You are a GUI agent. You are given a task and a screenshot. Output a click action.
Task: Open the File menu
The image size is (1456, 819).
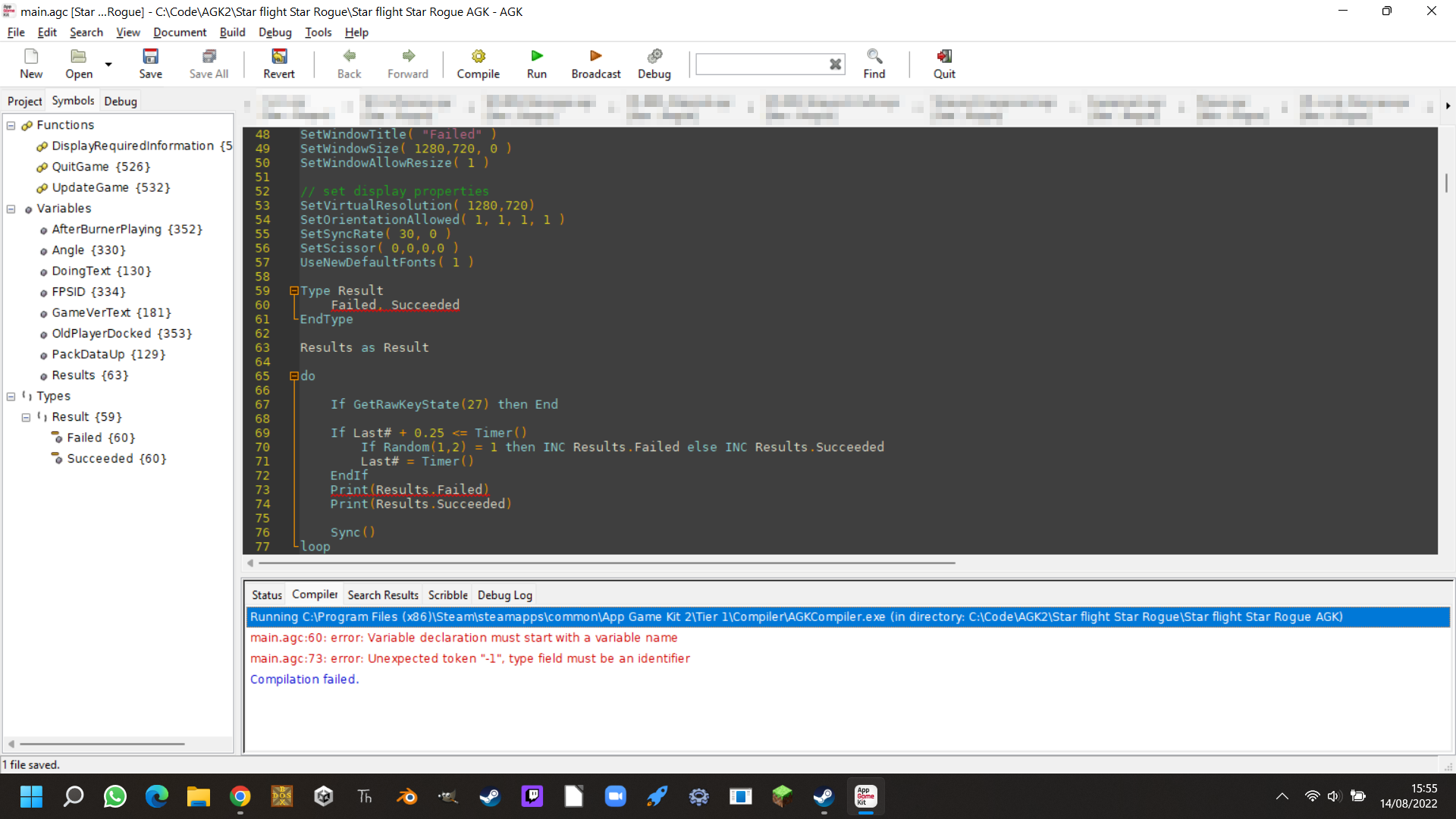pos(16,32)
